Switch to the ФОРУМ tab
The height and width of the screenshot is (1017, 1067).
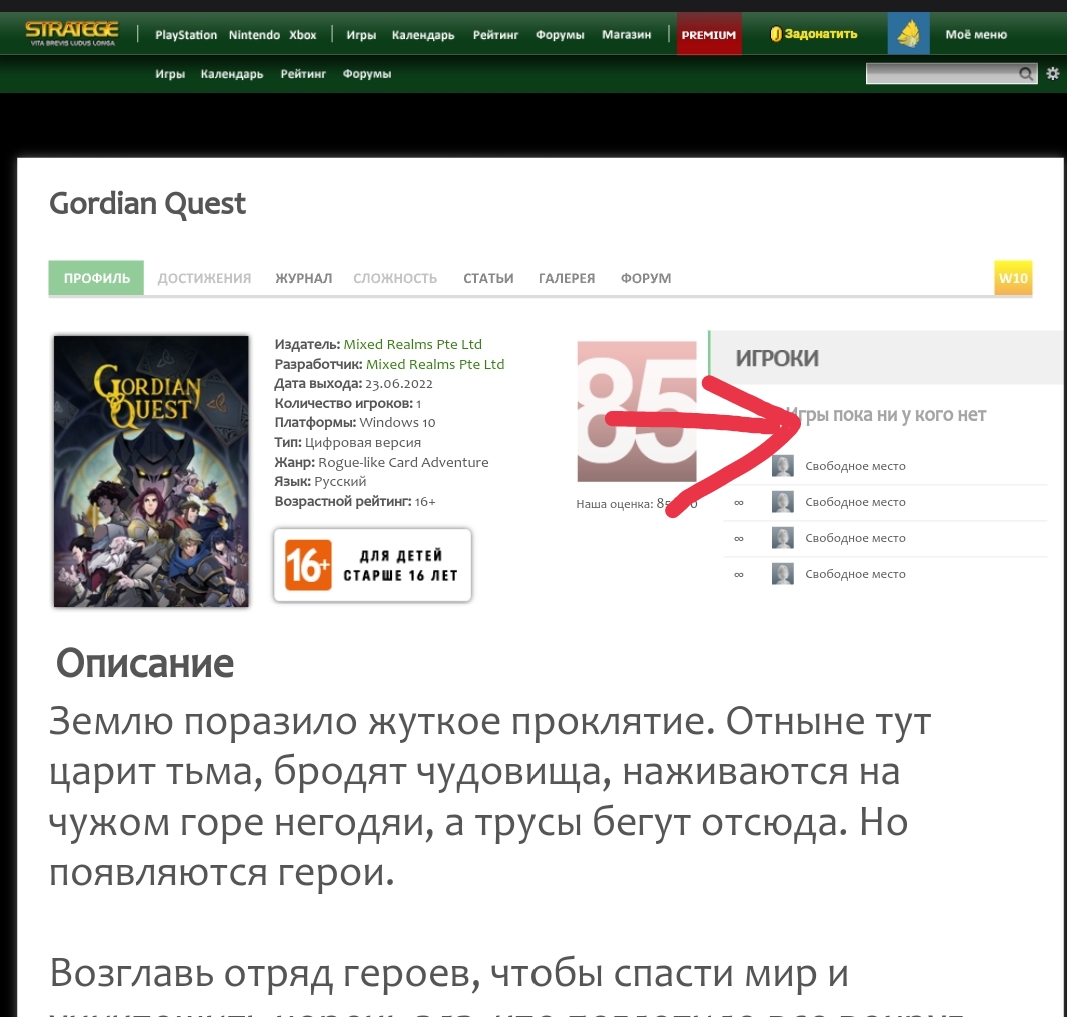[x=646, y=278]
